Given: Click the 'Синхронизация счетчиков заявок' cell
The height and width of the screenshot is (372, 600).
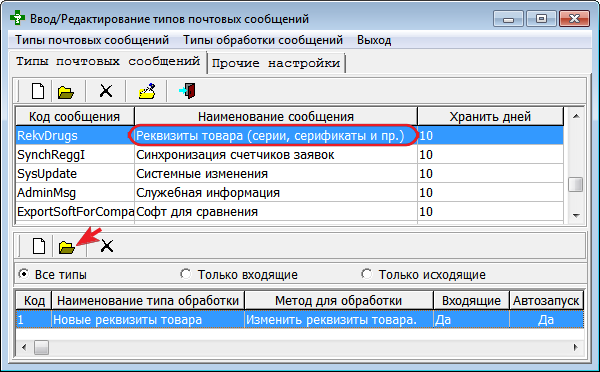Looking at the screenshot, I should (276, 155).
